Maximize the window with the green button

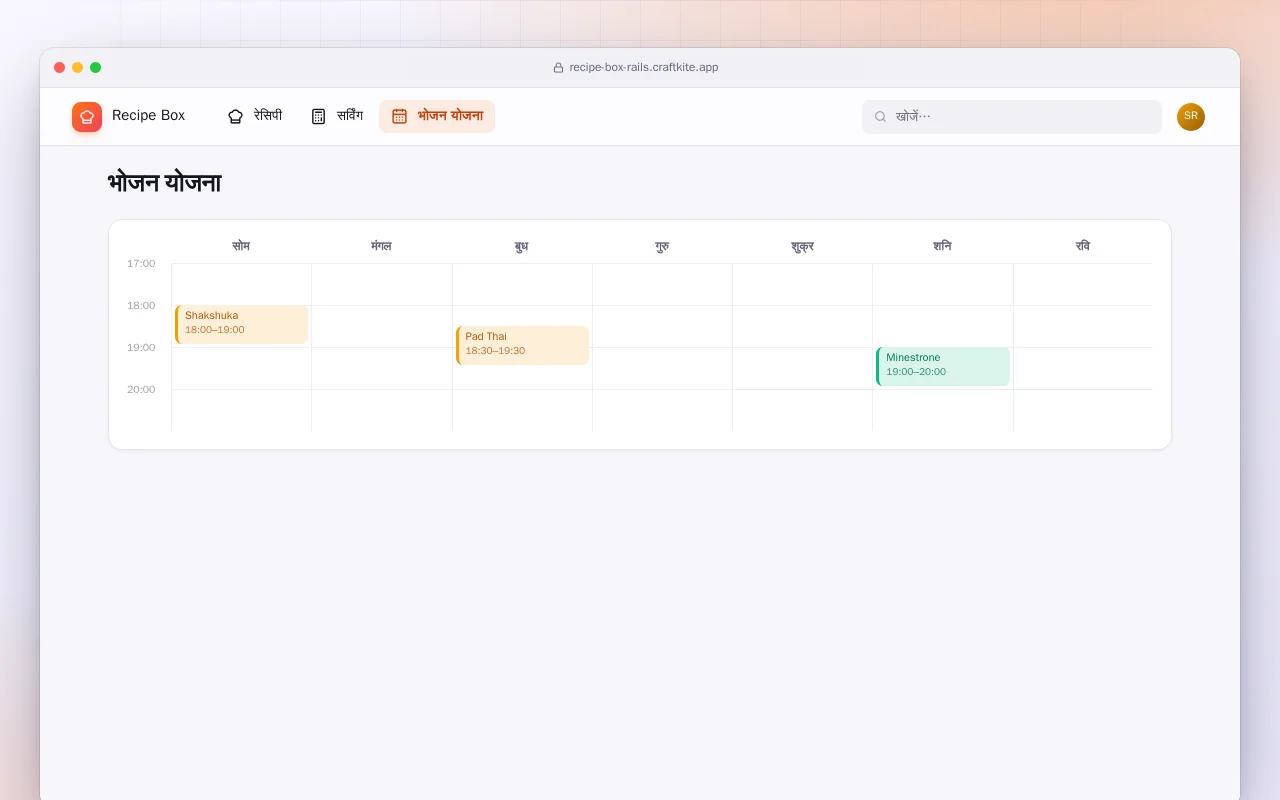[96, 68]
